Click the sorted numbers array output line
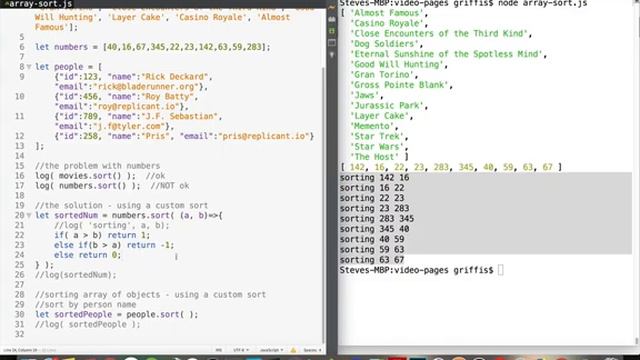The width and height of the screenshot is (640, 360). (x=451, y=167)
